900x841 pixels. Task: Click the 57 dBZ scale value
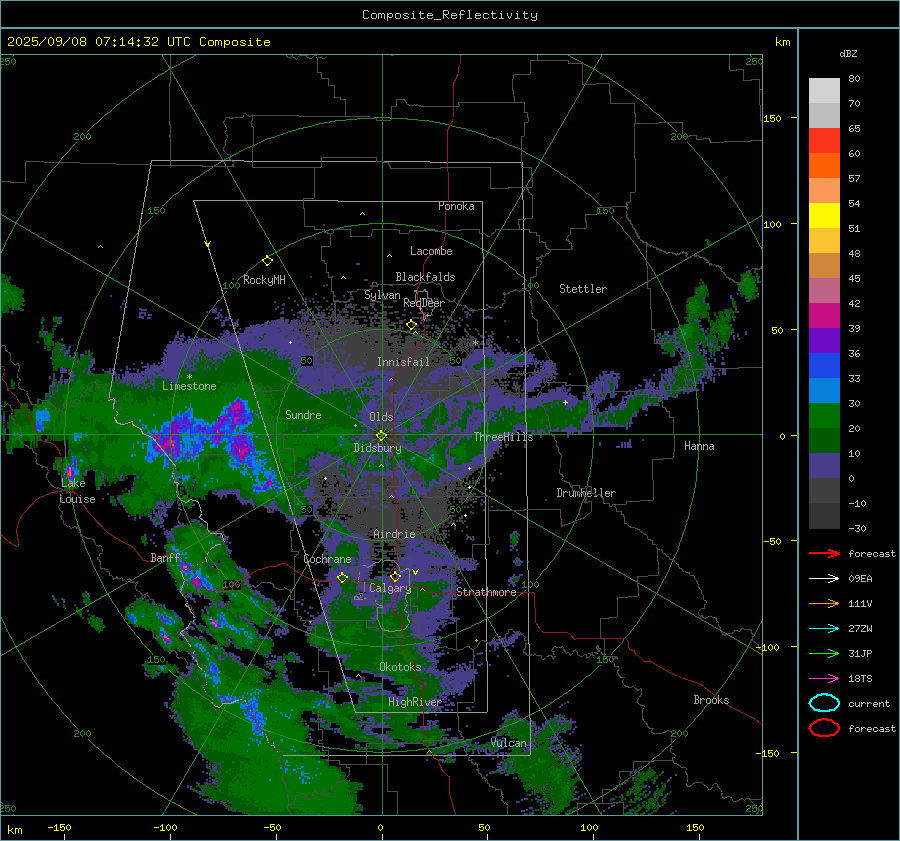coord(854,179)
